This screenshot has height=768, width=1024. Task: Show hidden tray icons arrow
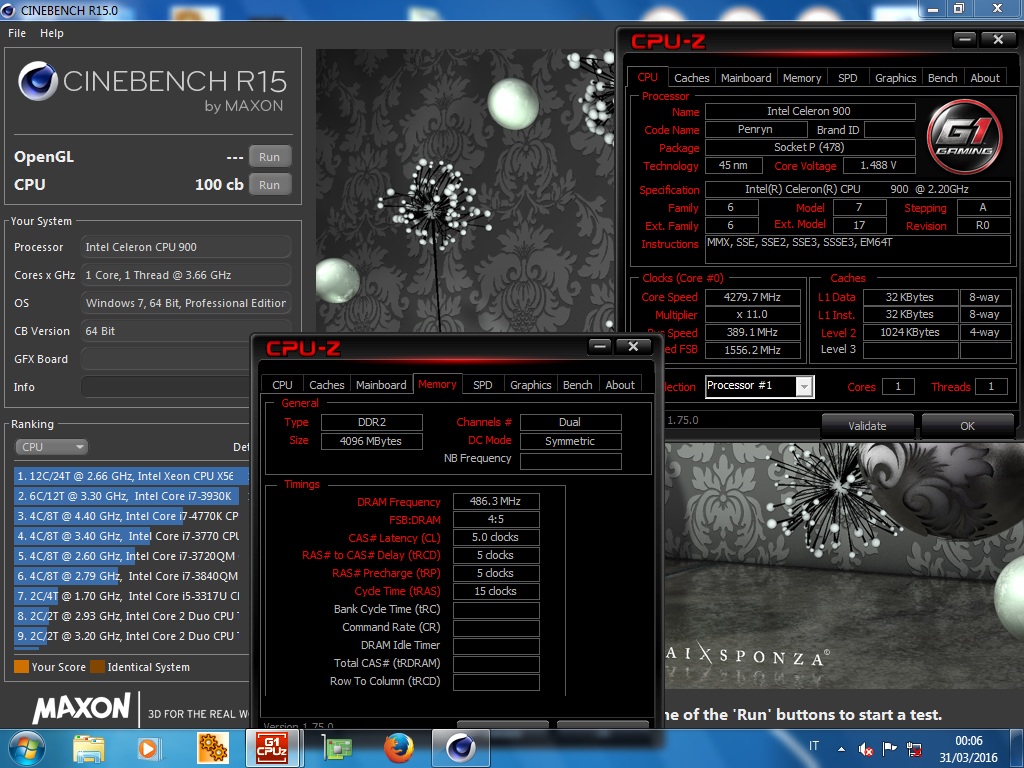841,749
